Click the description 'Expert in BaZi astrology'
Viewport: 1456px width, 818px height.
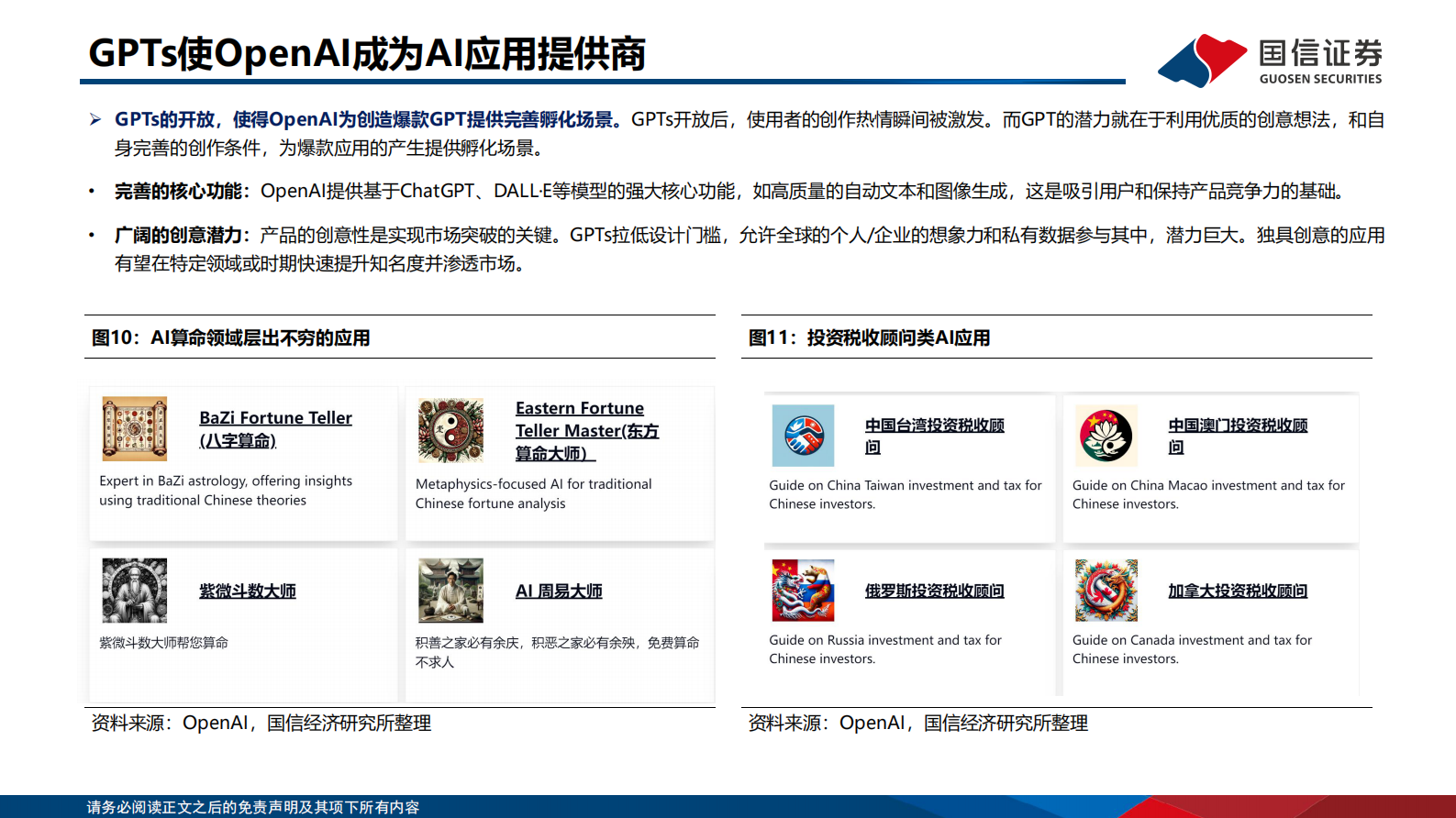[226, 491]
